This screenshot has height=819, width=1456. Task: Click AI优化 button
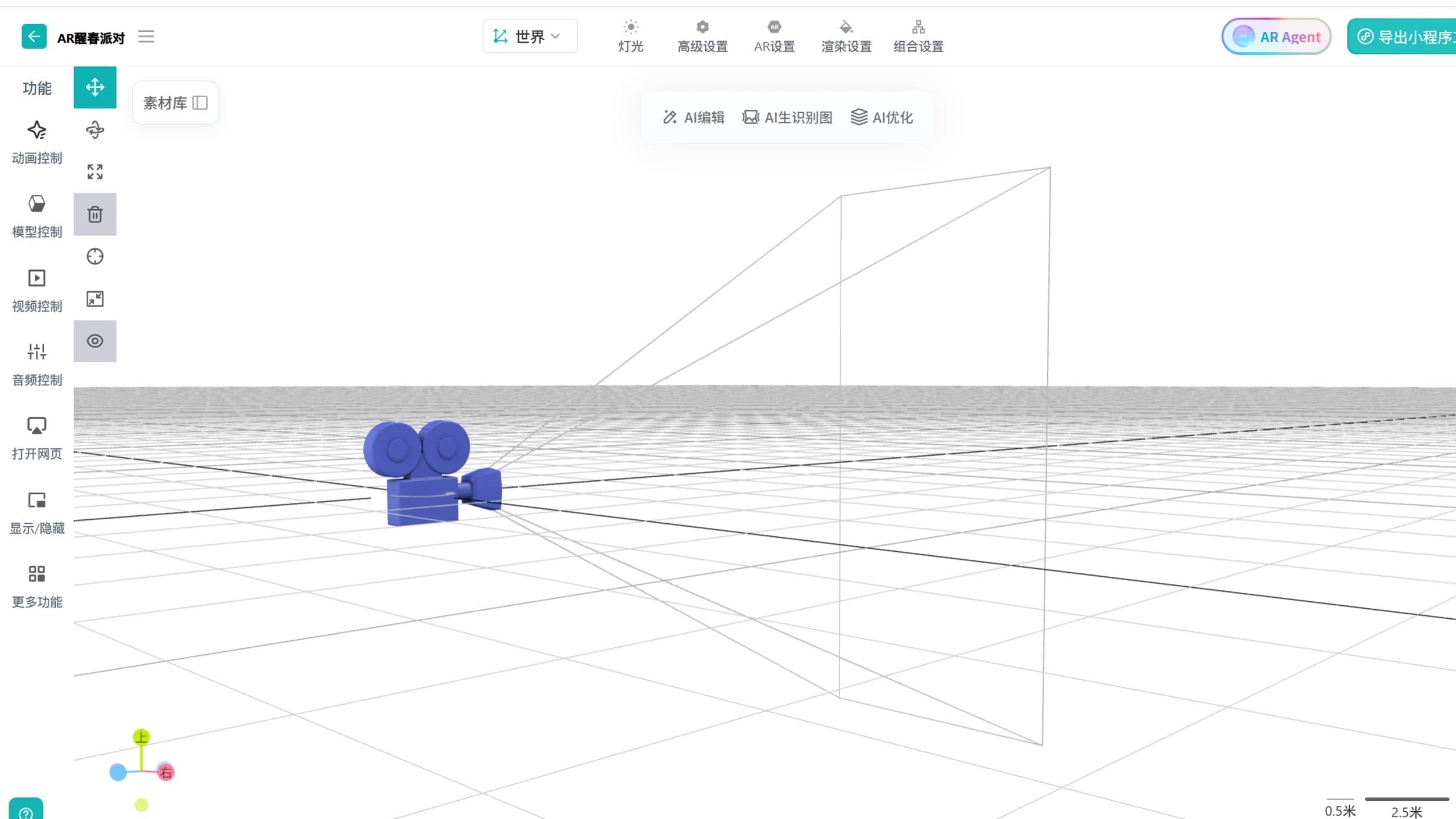pos(882,118)
